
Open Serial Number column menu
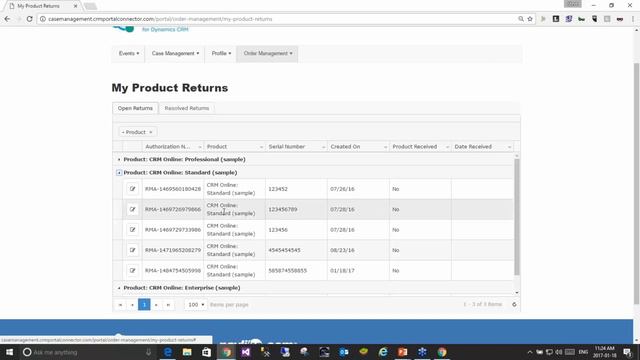tap(323, 147)
